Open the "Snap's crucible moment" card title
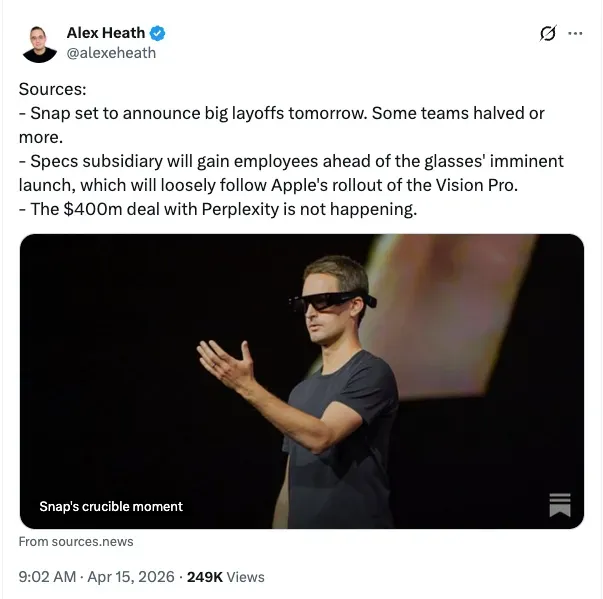This screenshot has height=599, width=603. 111,506
